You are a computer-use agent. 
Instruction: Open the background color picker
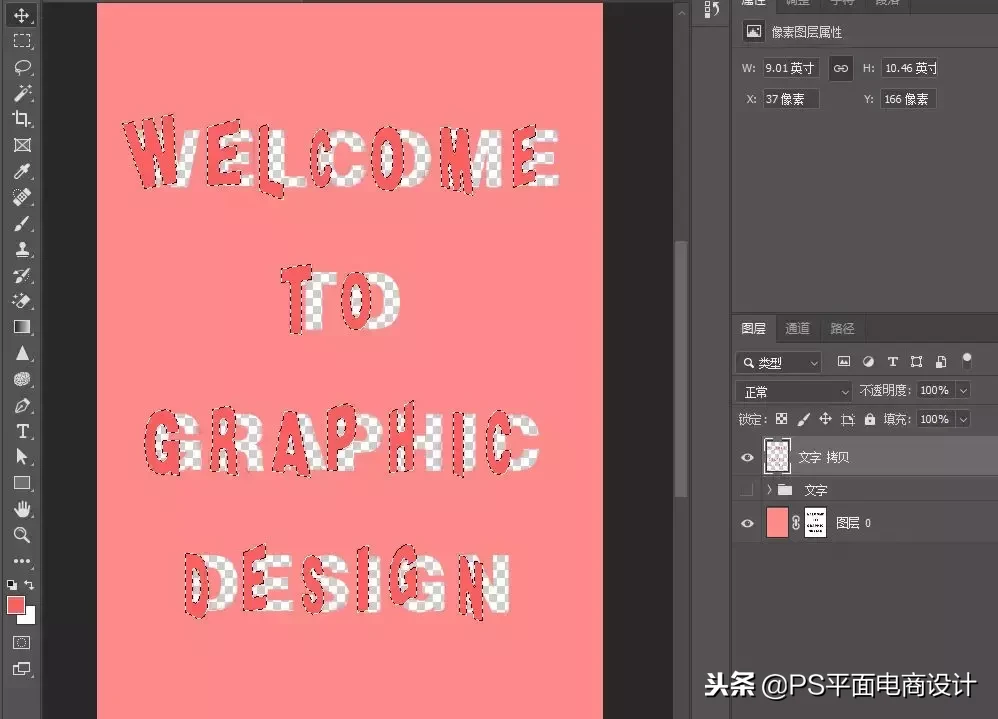(x=29, y=617)
